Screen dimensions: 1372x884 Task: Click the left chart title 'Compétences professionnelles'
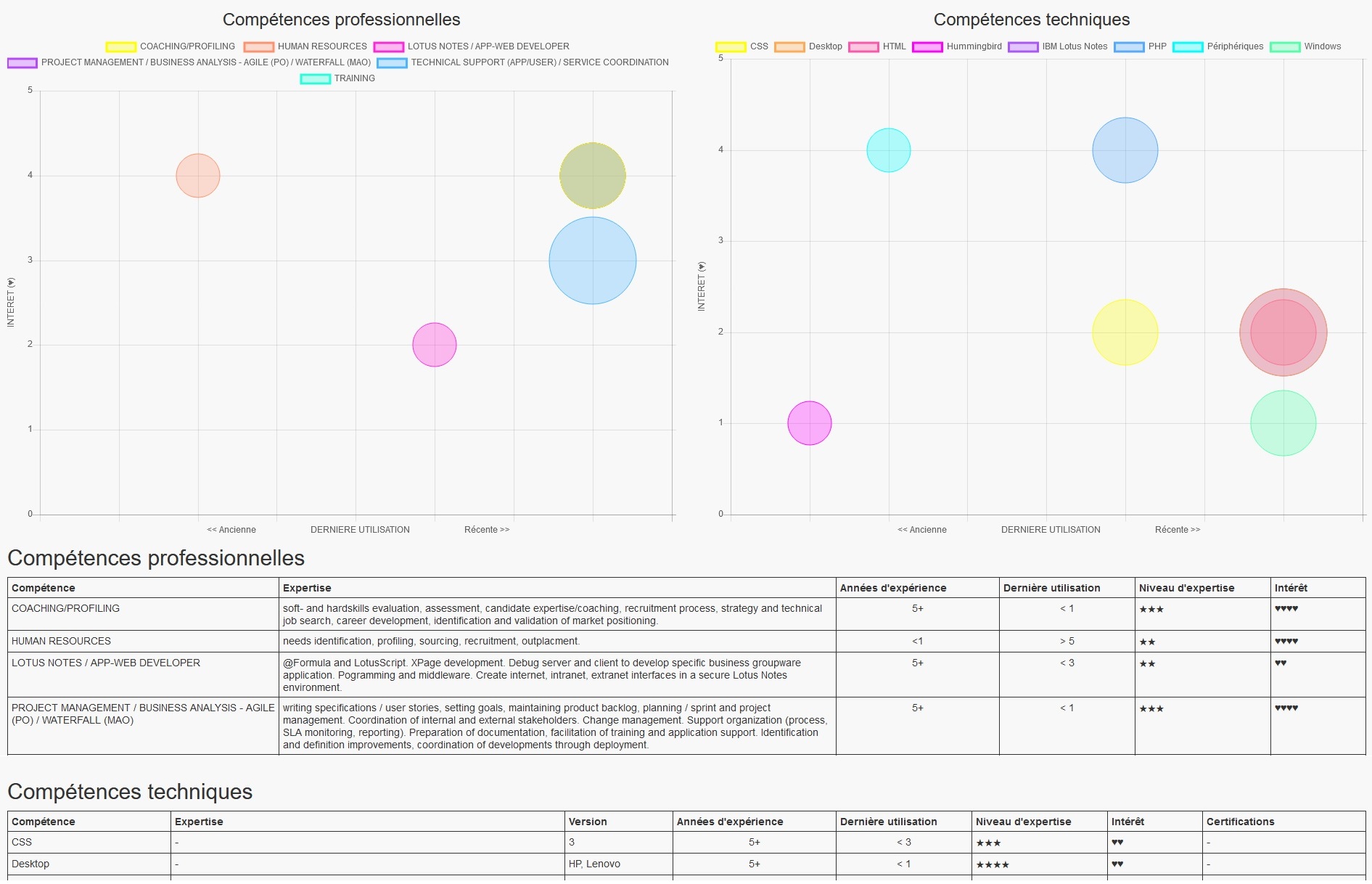pos(342,20)
